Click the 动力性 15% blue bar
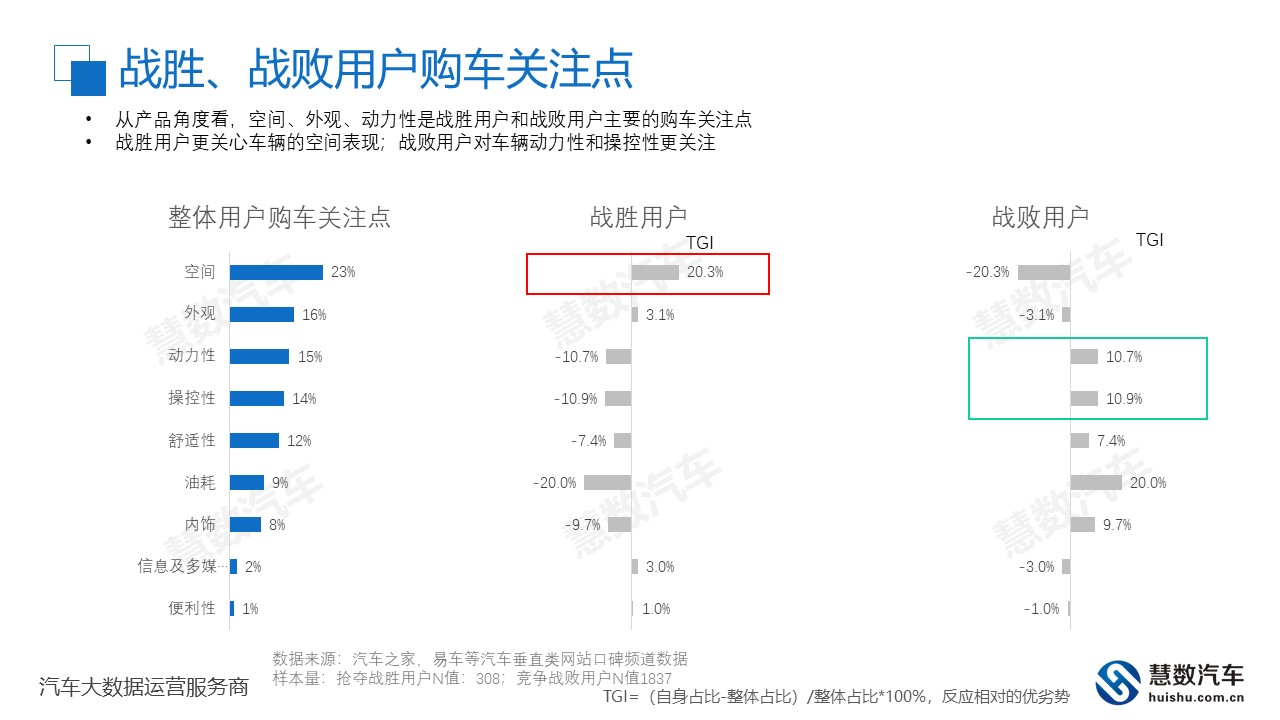 259,356
